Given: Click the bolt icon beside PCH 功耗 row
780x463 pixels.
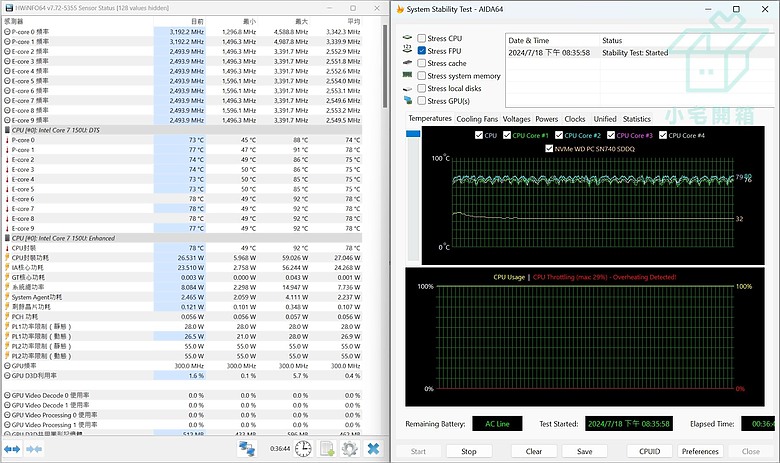Looking at the screenshot, I should [7, 316].
